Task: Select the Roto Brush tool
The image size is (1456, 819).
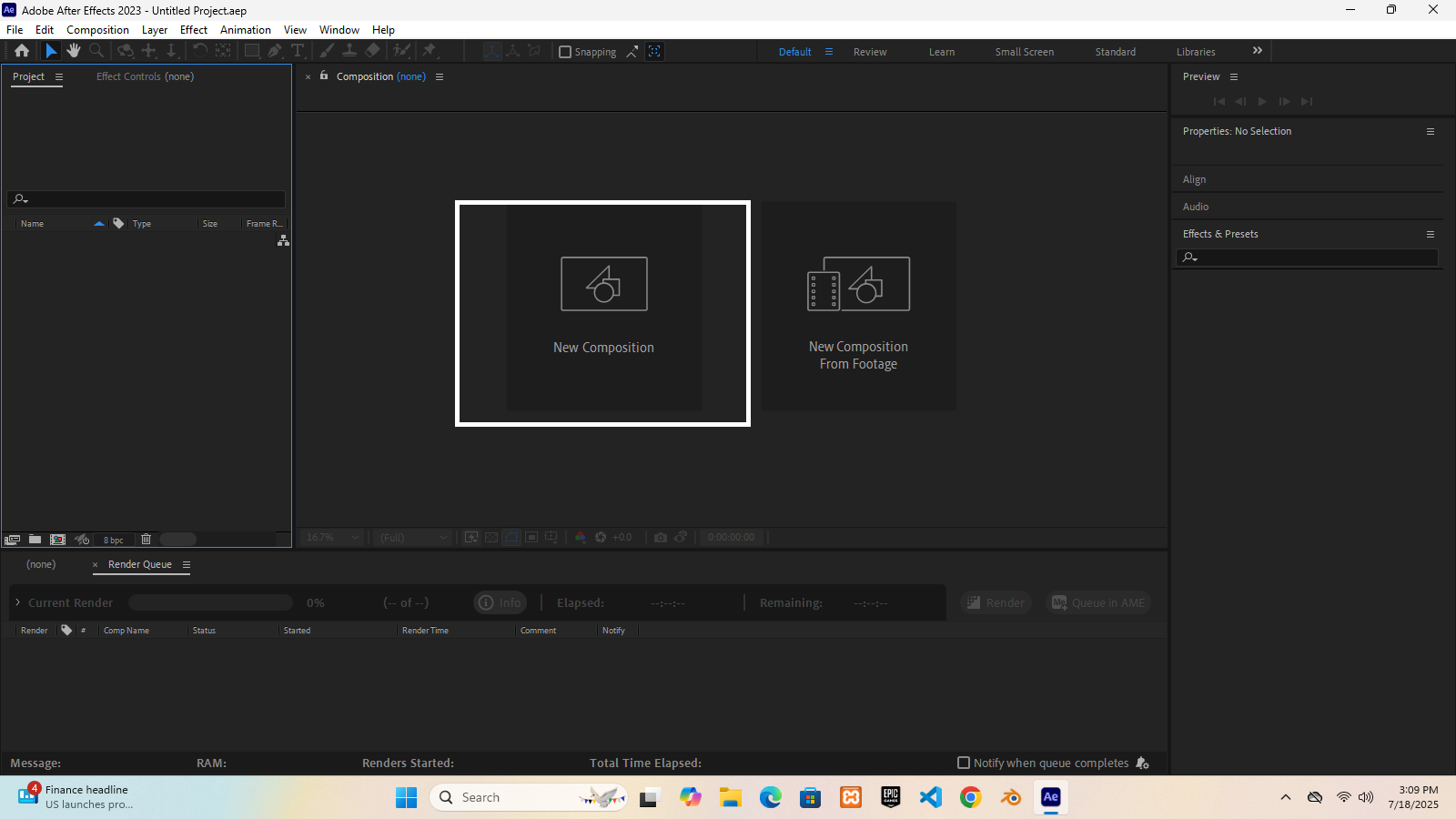Action: pos(402,51)
